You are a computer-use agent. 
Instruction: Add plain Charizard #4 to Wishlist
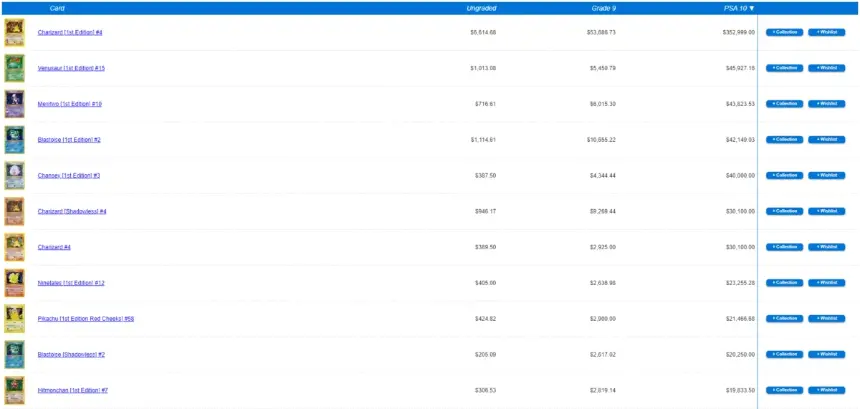pos(827,247)
